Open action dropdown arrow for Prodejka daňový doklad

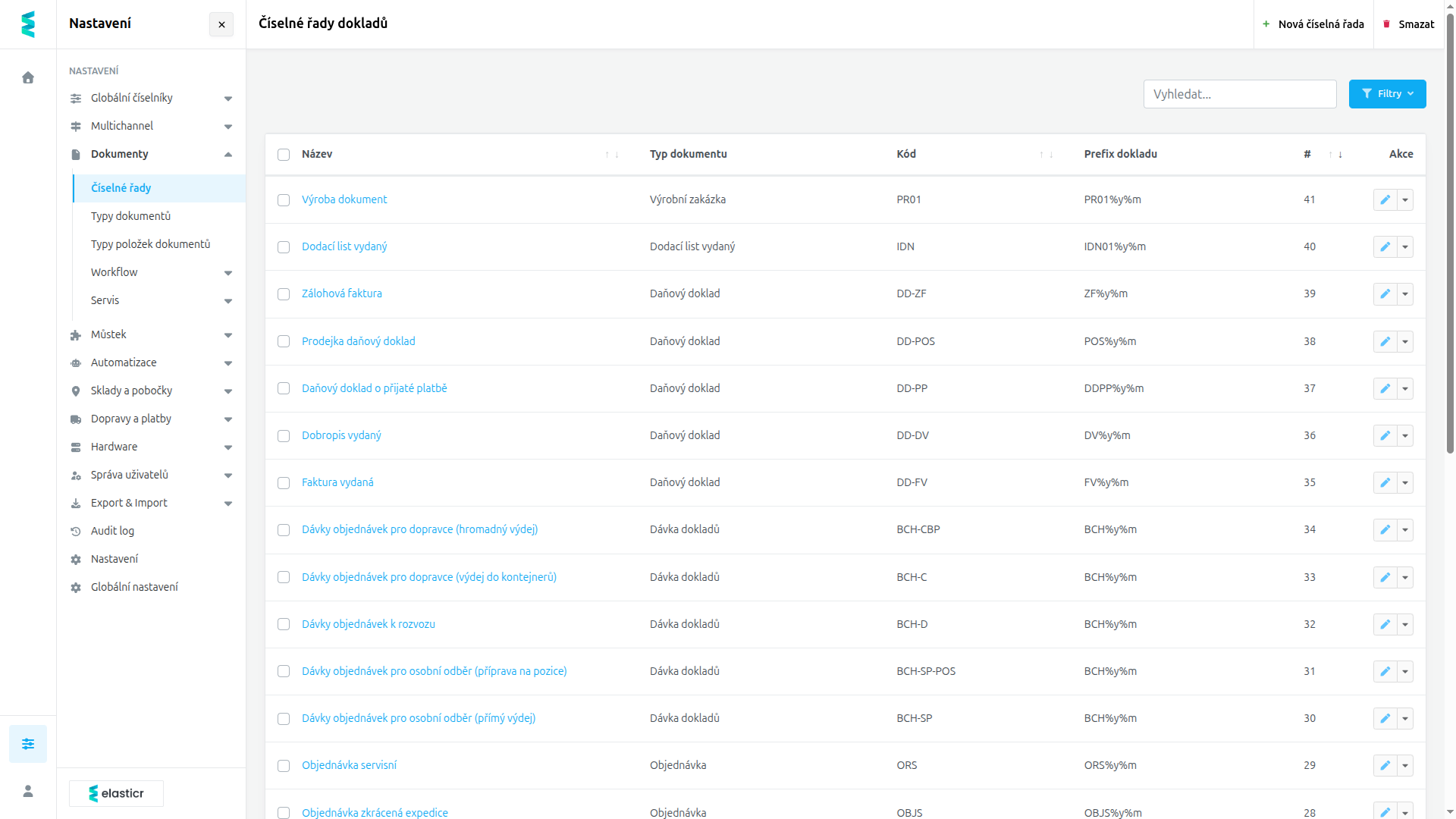point(1405,341)
